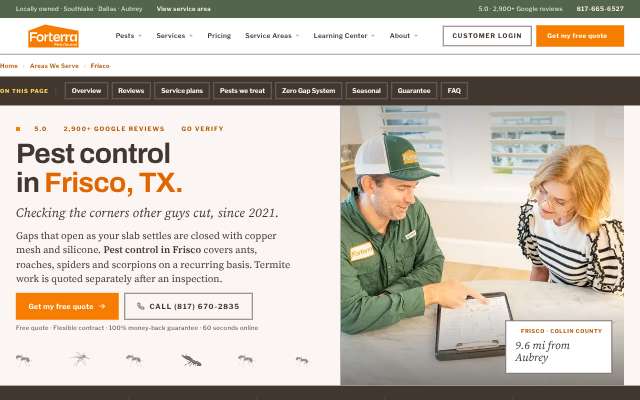Click the orange square rating icon
640x400 pixels.
[x=18, y=129]
